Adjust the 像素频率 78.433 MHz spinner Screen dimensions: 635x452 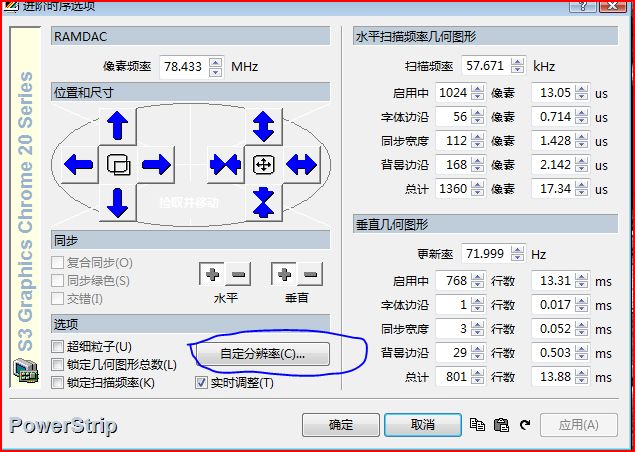point(215,67)
